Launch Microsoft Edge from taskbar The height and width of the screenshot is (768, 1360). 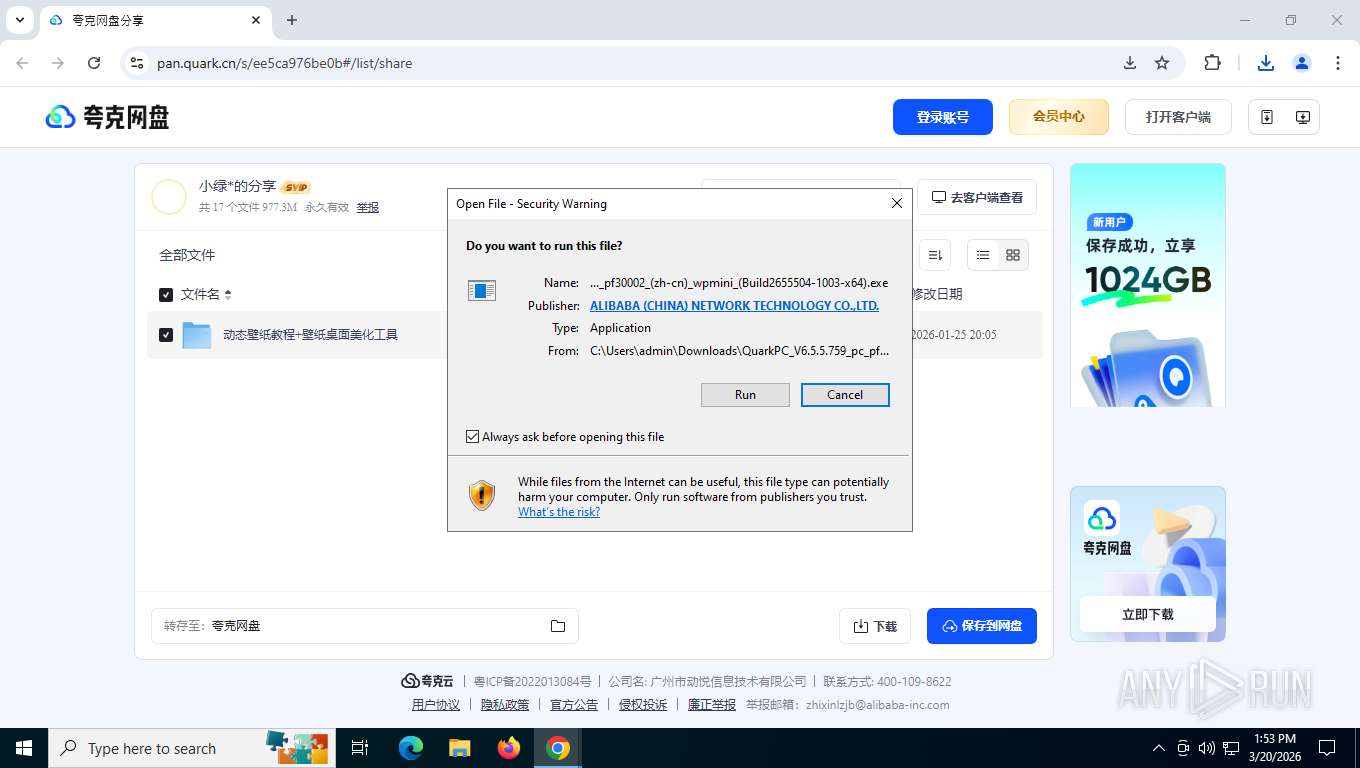410,748
